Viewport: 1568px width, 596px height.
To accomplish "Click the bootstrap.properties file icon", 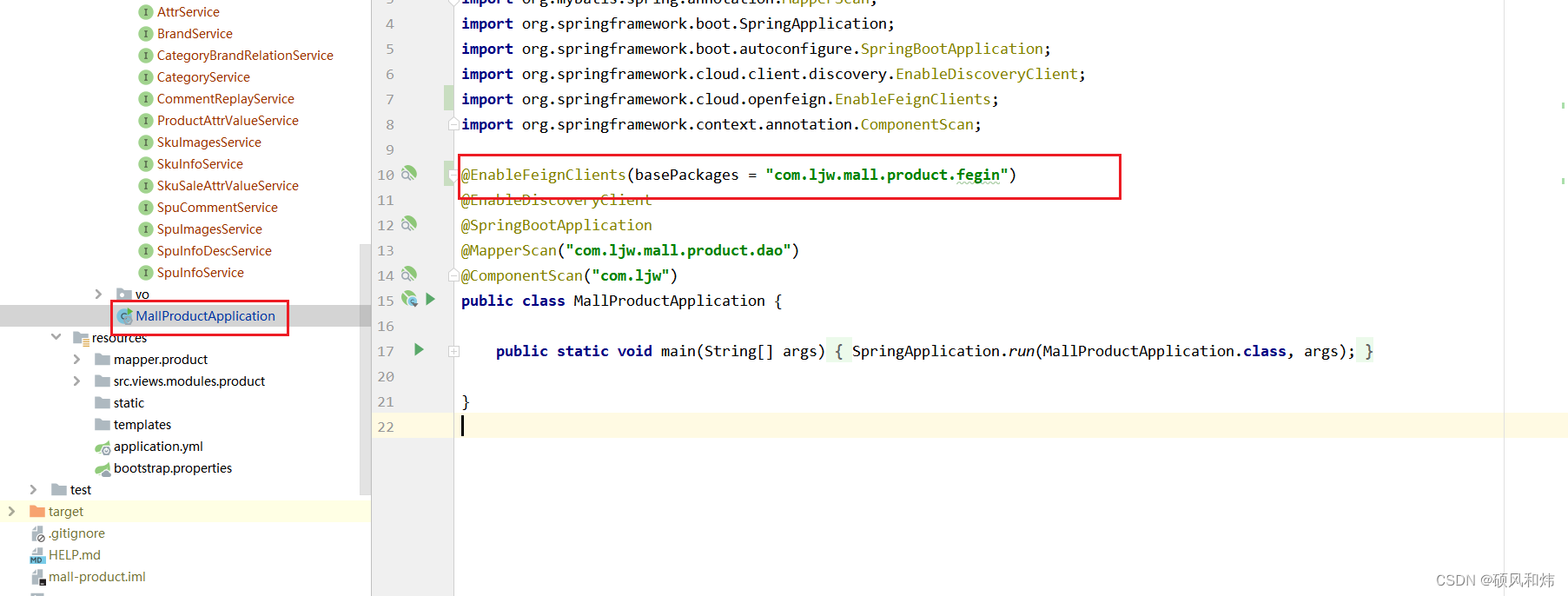I will pyautogui.click(x=103, y=469).
